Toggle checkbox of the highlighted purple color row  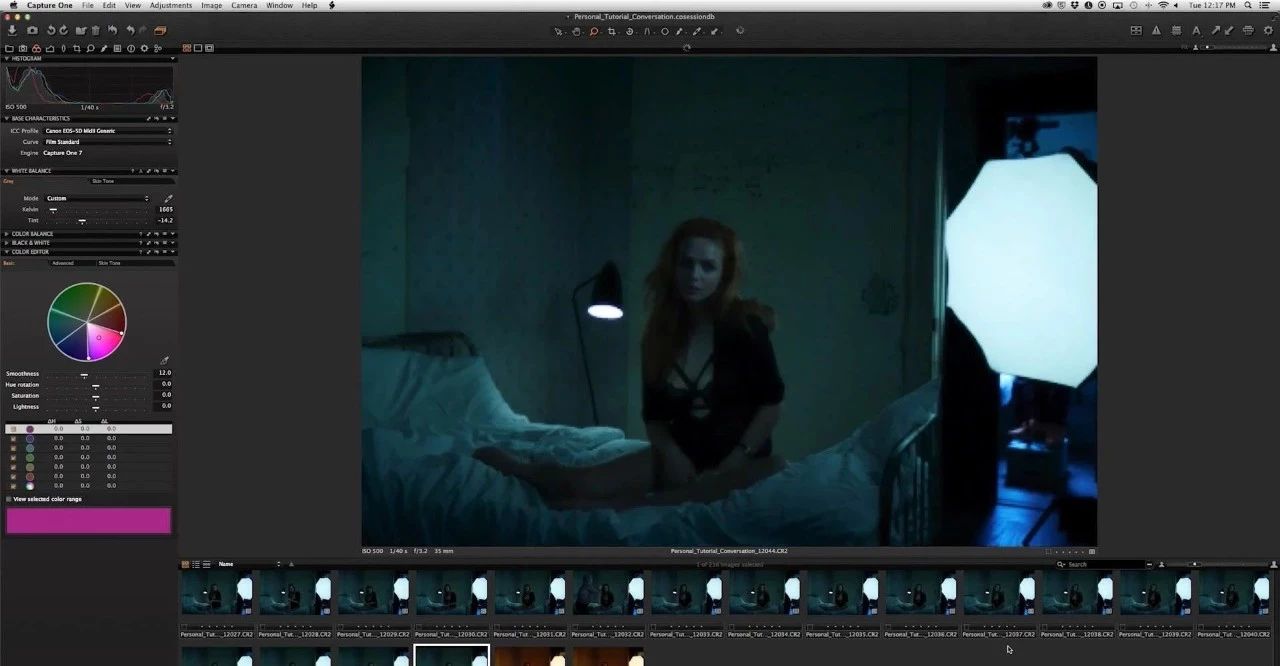point(13,429)
